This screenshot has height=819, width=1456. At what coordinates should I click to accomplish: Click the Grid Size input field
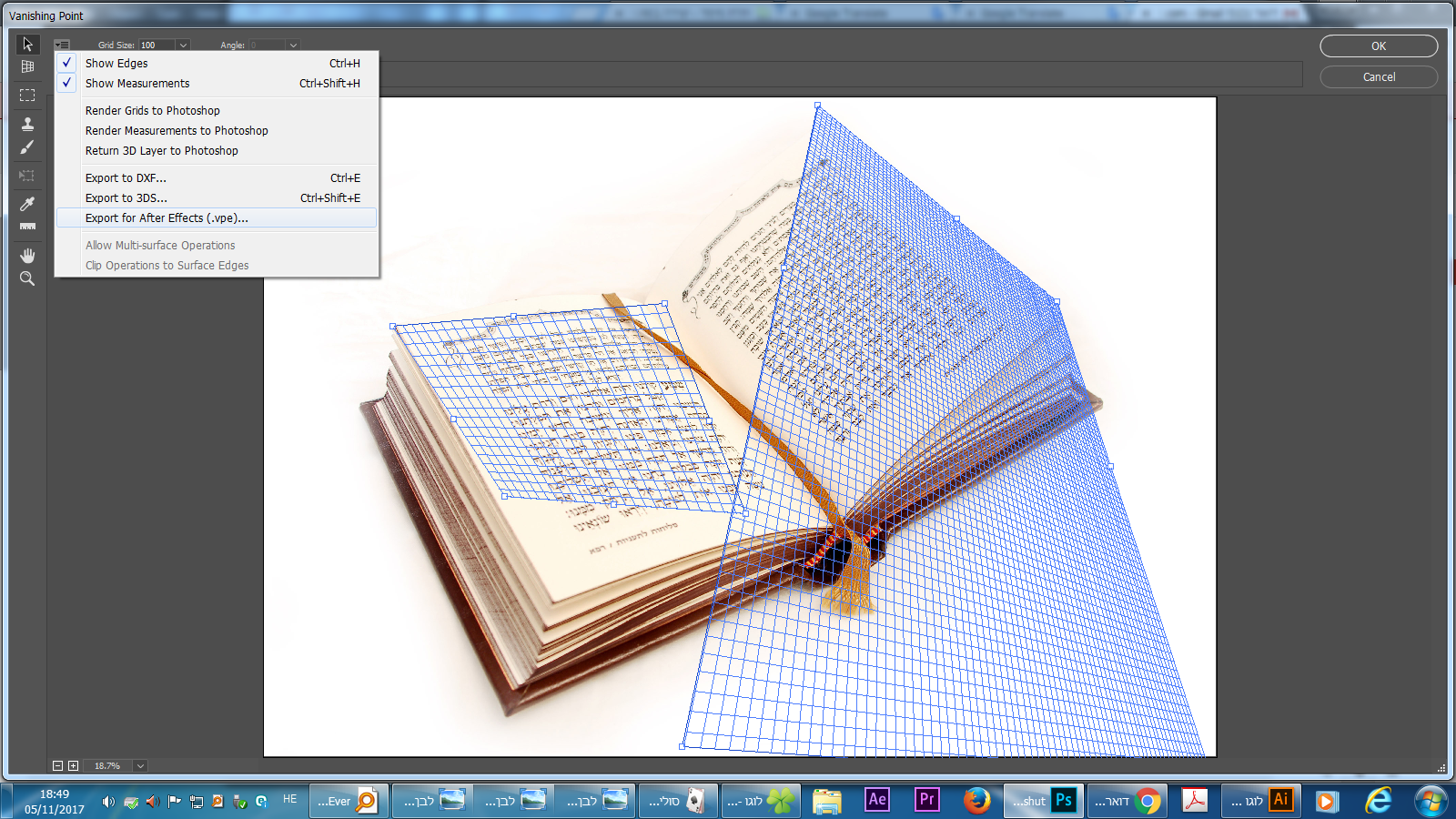[x=157, y=45]
